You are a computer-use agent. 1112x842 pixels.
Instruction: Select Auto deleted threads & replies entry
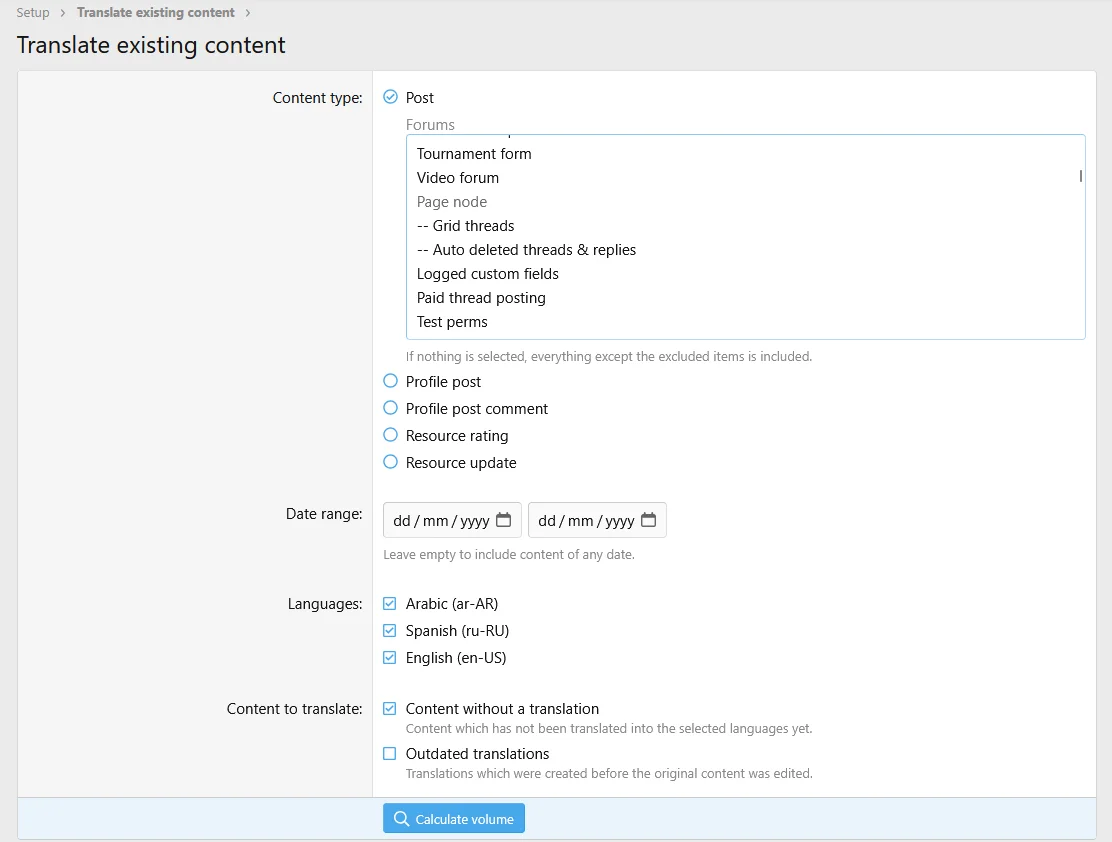click(745, 250)
